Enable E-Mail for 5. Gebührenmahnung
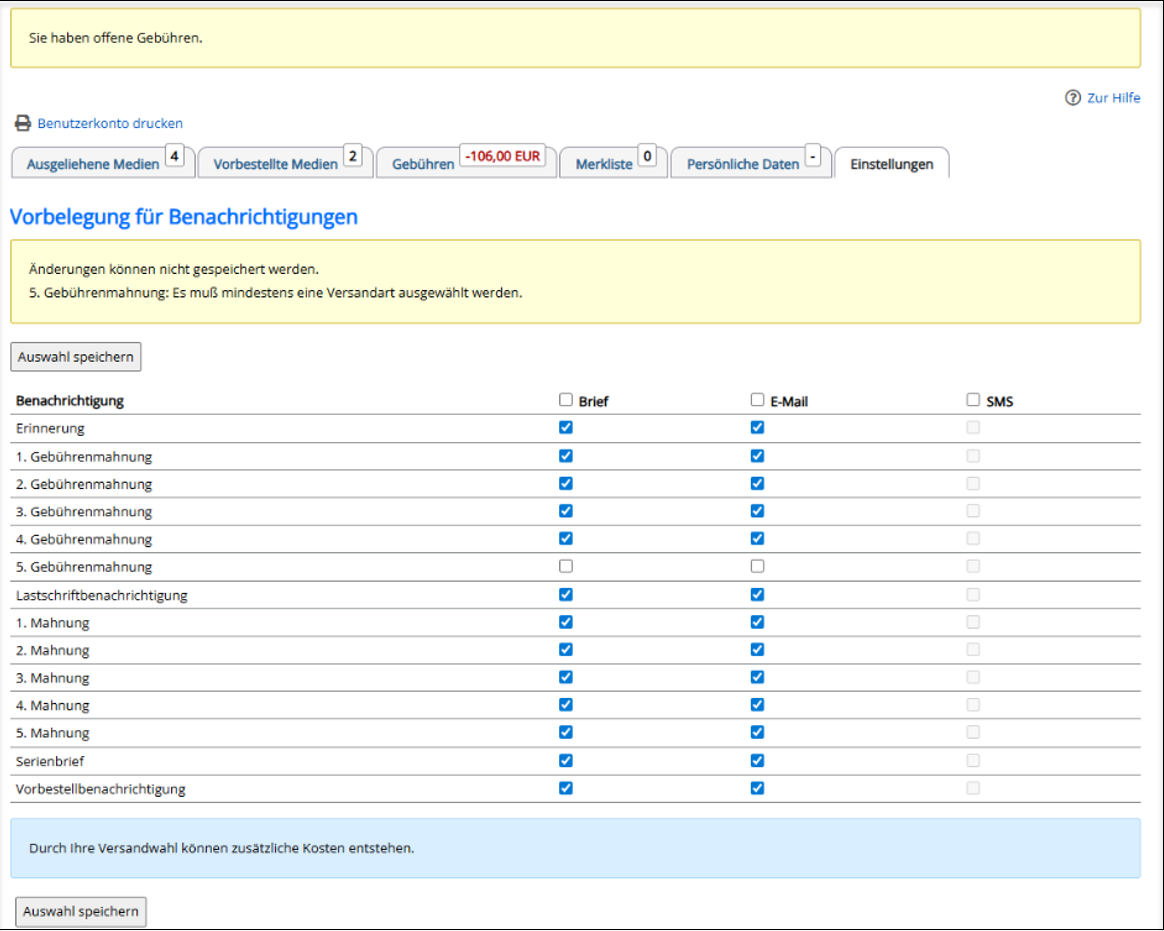The image size is (1164, 931). (757, 567)
